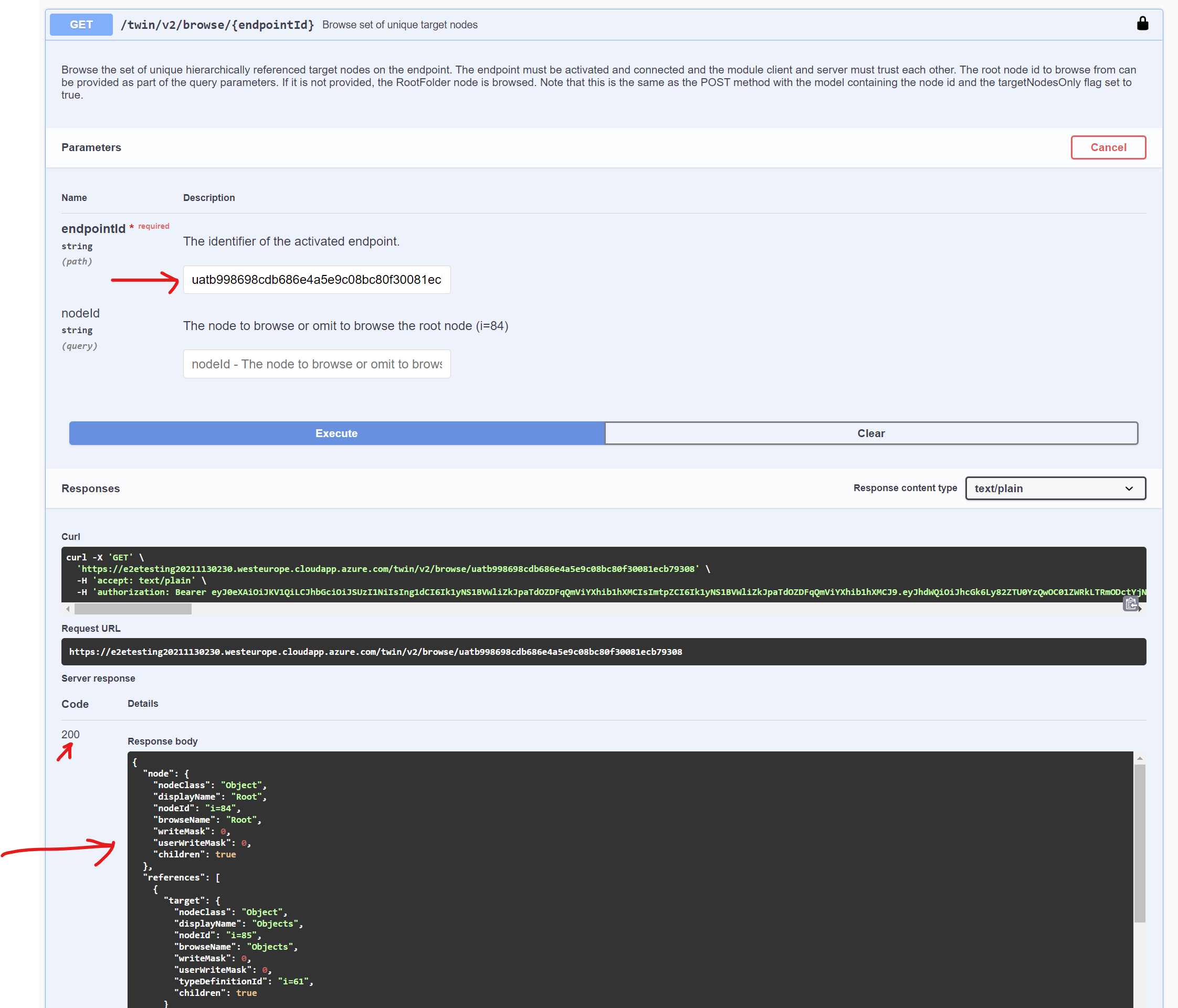Click the left arrow on the curl scrollbar

tap(68, 609)
